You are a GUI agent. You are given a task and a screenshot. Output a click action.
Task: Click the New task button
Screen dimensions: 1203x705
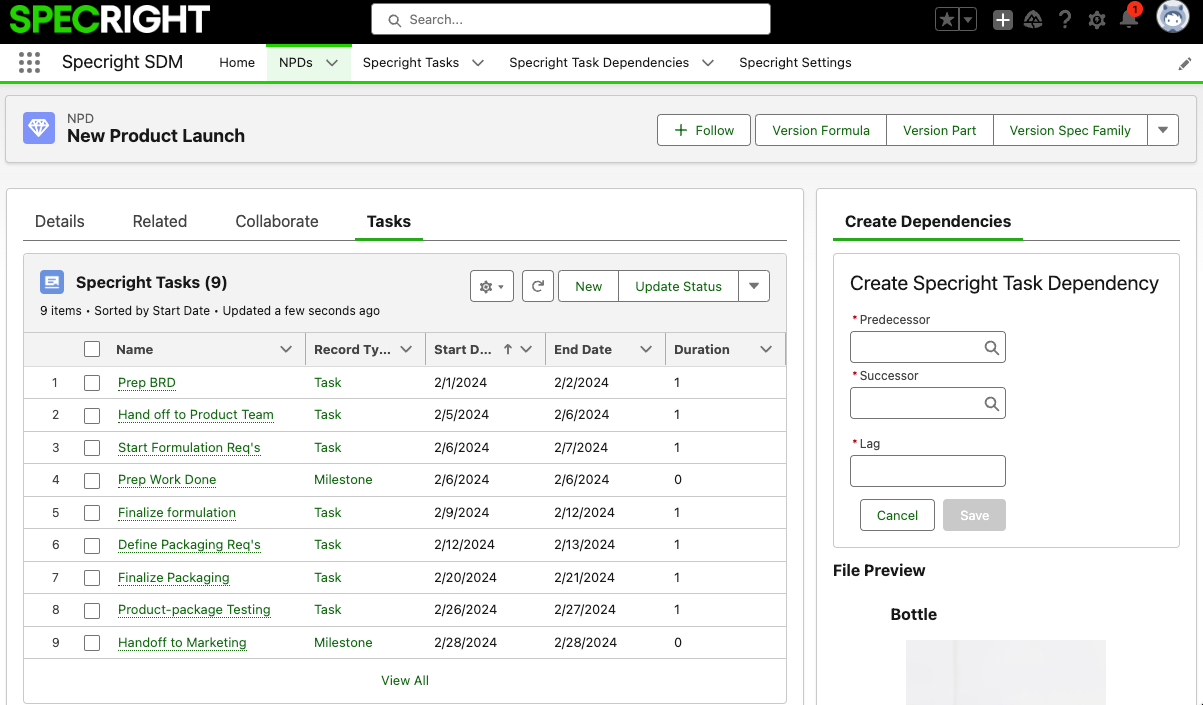pos(589,286)
